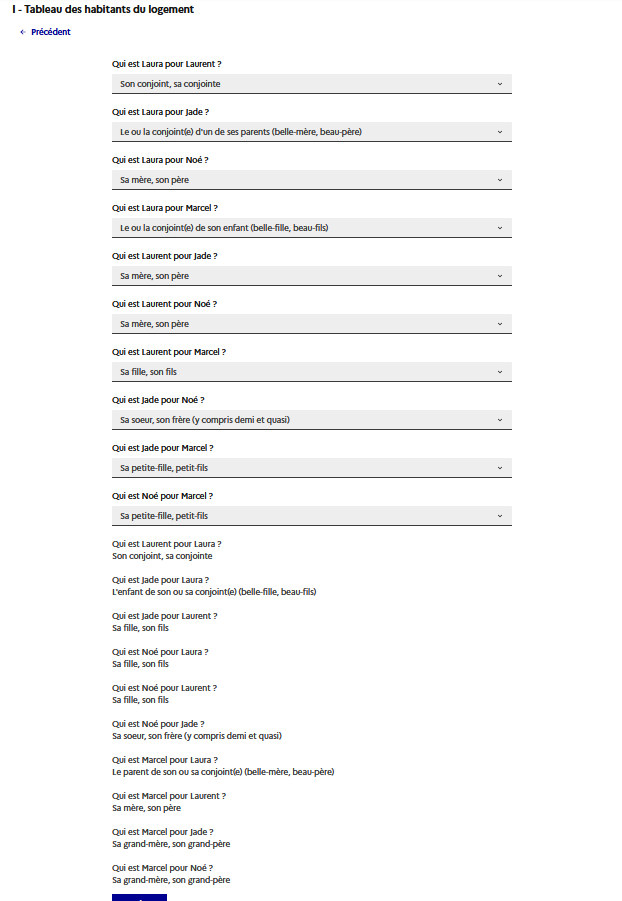The width and height of the screenshot is (622, 901).
Task: Open the "Qui est Laura pour Marcel" select
Action: (311, 228)
